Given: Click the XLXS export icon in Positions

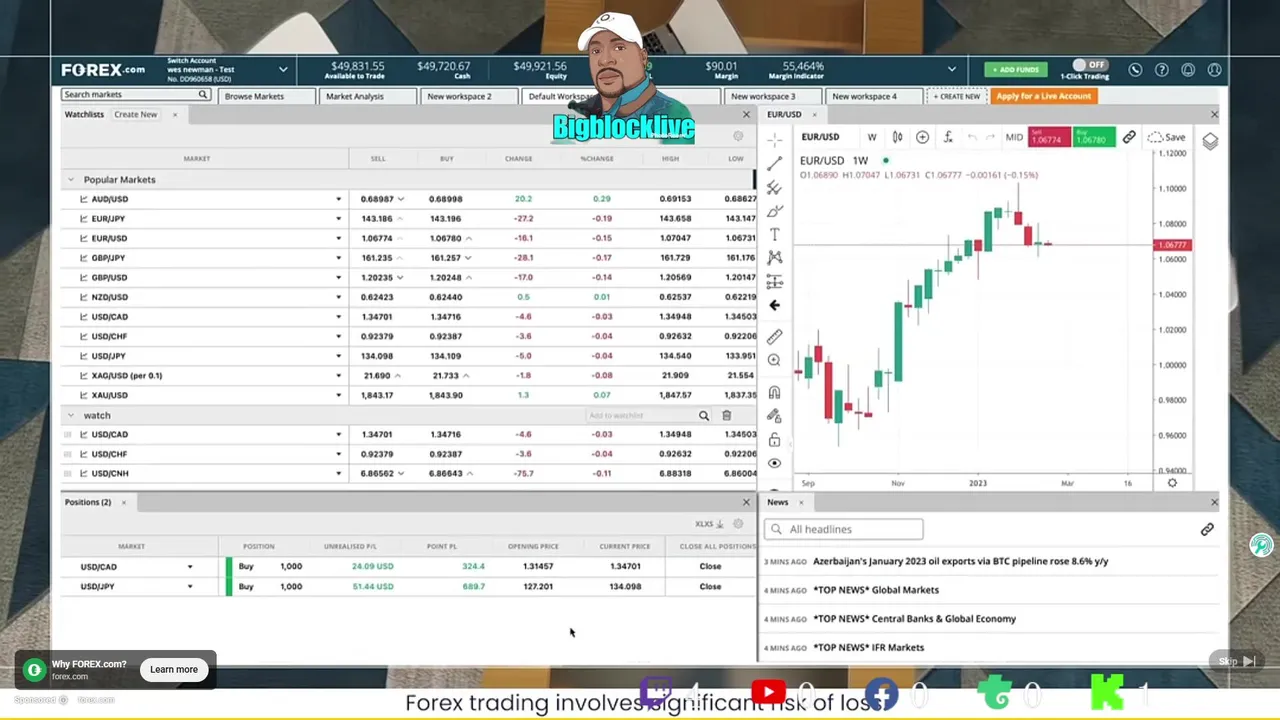Looking at the screenshot, I should coord(709,524).
